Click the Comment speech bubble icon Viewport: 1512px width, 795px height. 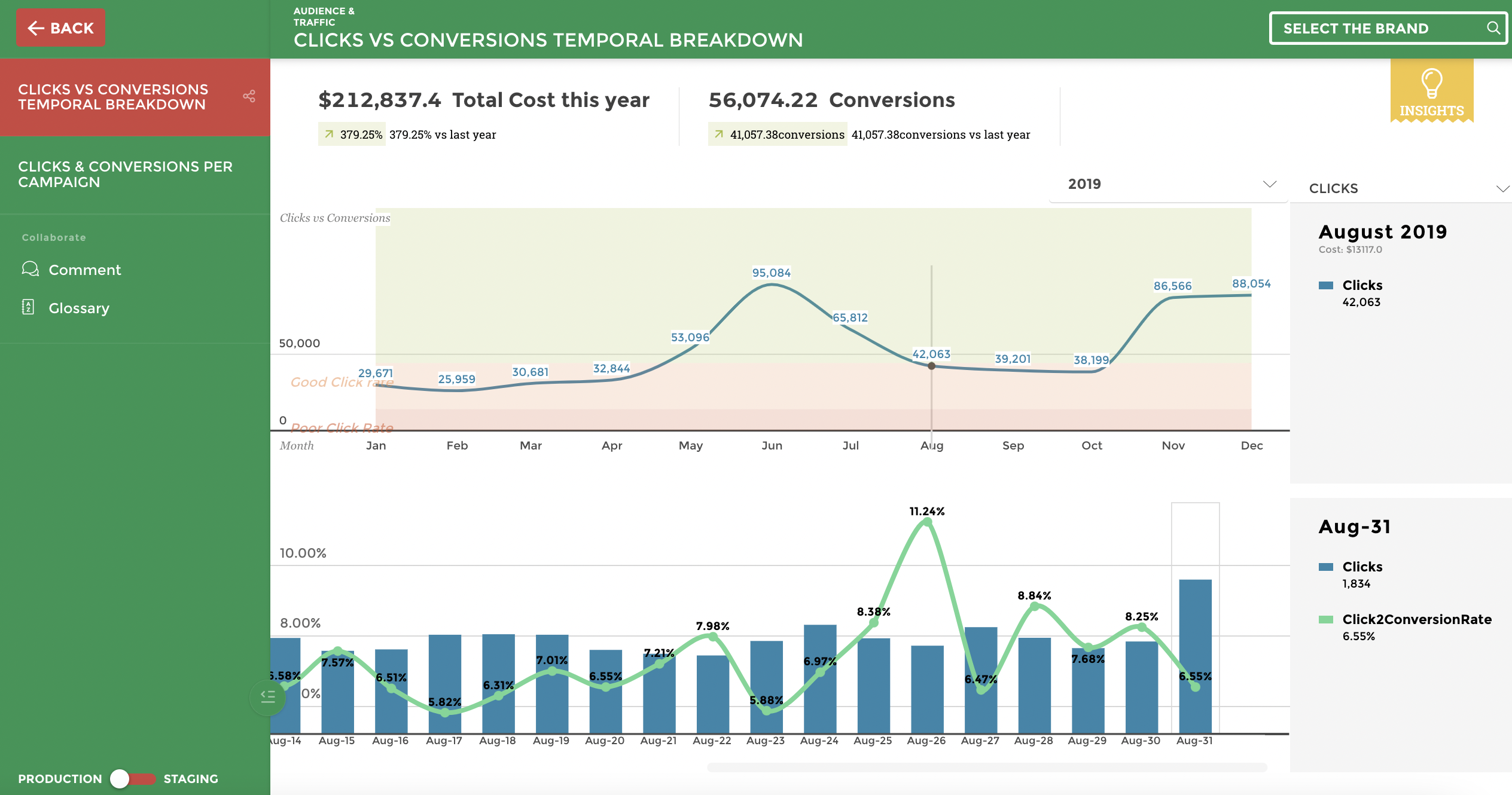[30, 269]
